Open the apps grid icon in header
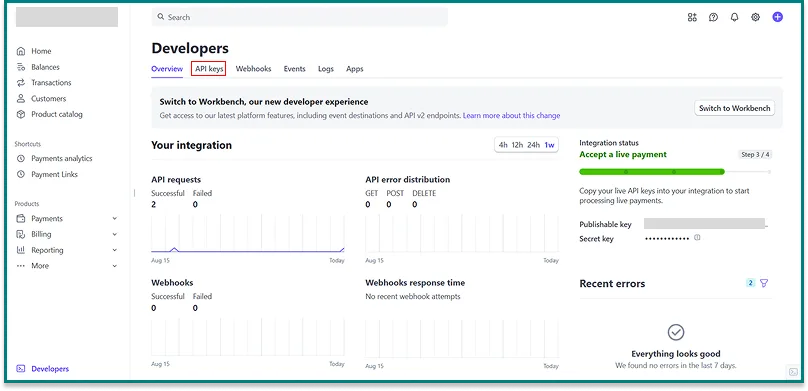 (692, 17)
